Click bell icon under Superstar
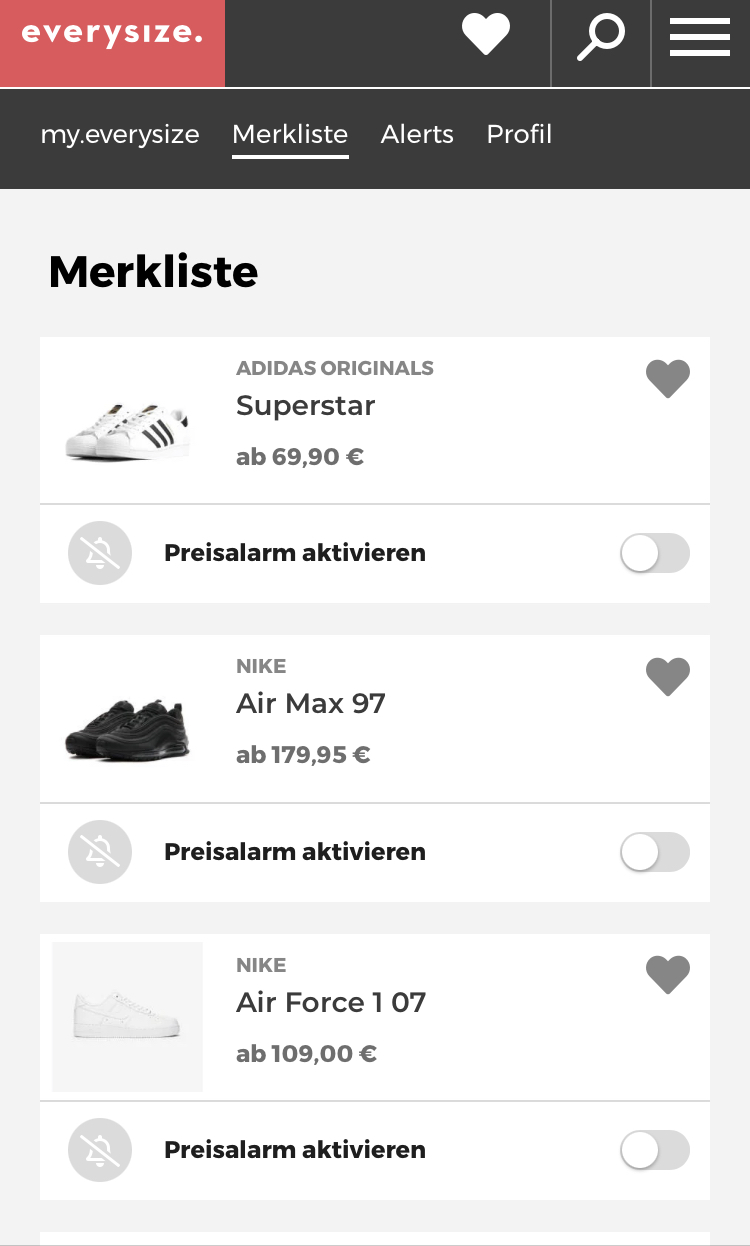Image resolution: width=750 pixels, height=1246 pixels. click(100, 553)
